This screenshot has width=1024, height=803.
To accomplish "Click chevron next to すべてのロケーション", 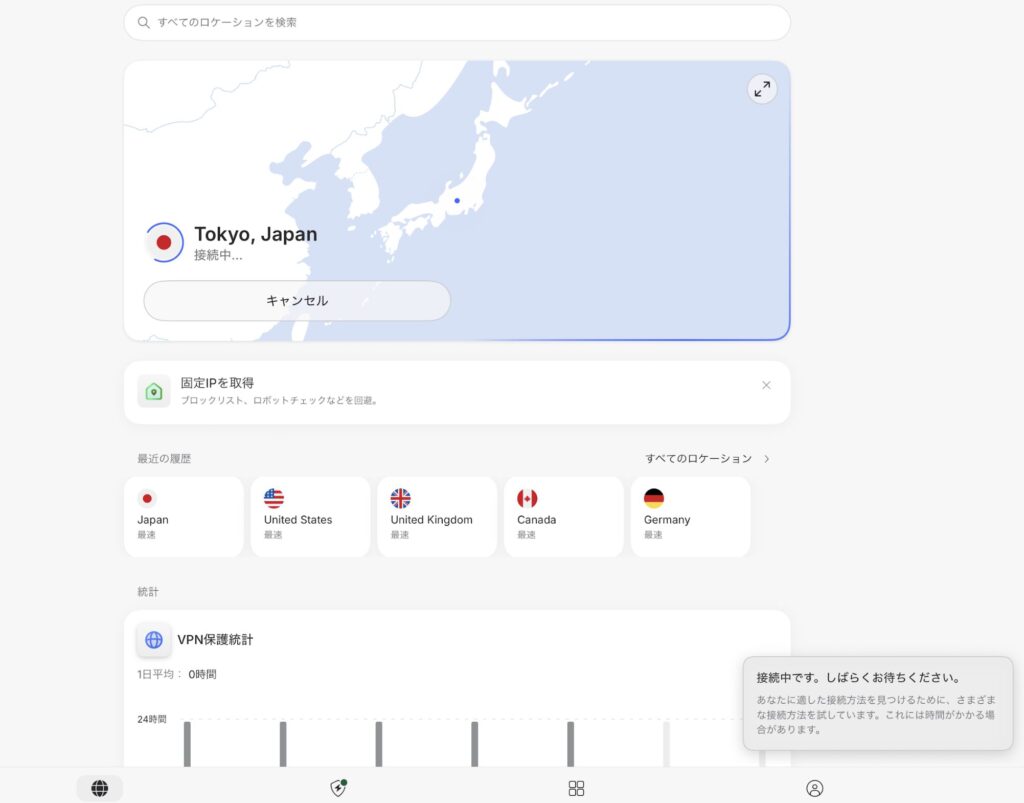I will click(x=767, y=459).
